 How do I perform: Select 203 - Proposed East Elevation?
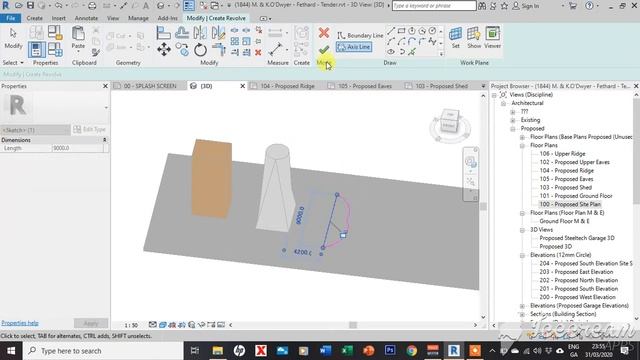pos(576,272)
